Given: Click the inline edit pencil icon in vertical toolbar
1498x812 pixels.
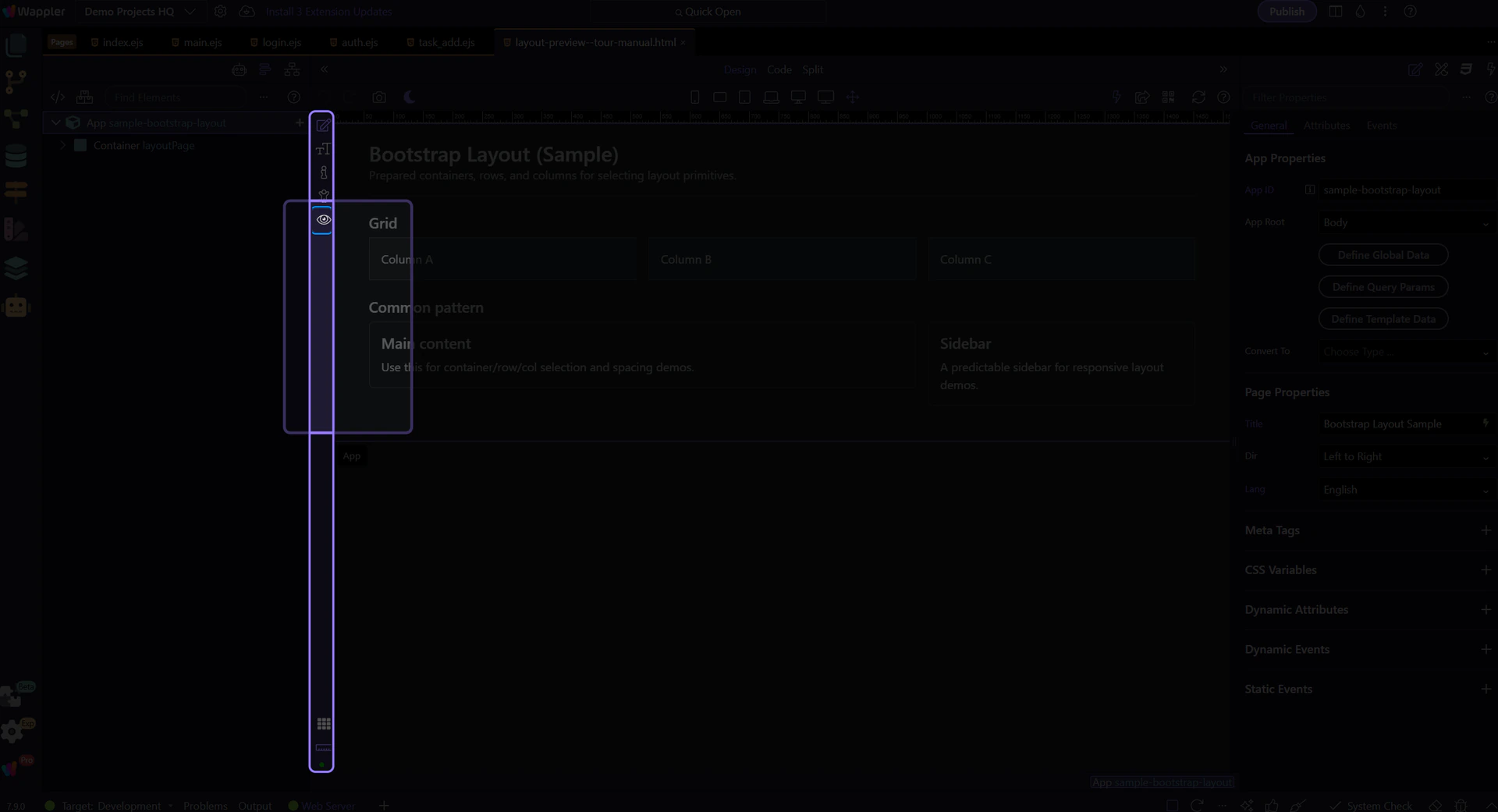Looking at the screenshot, I should click(323, 125).
